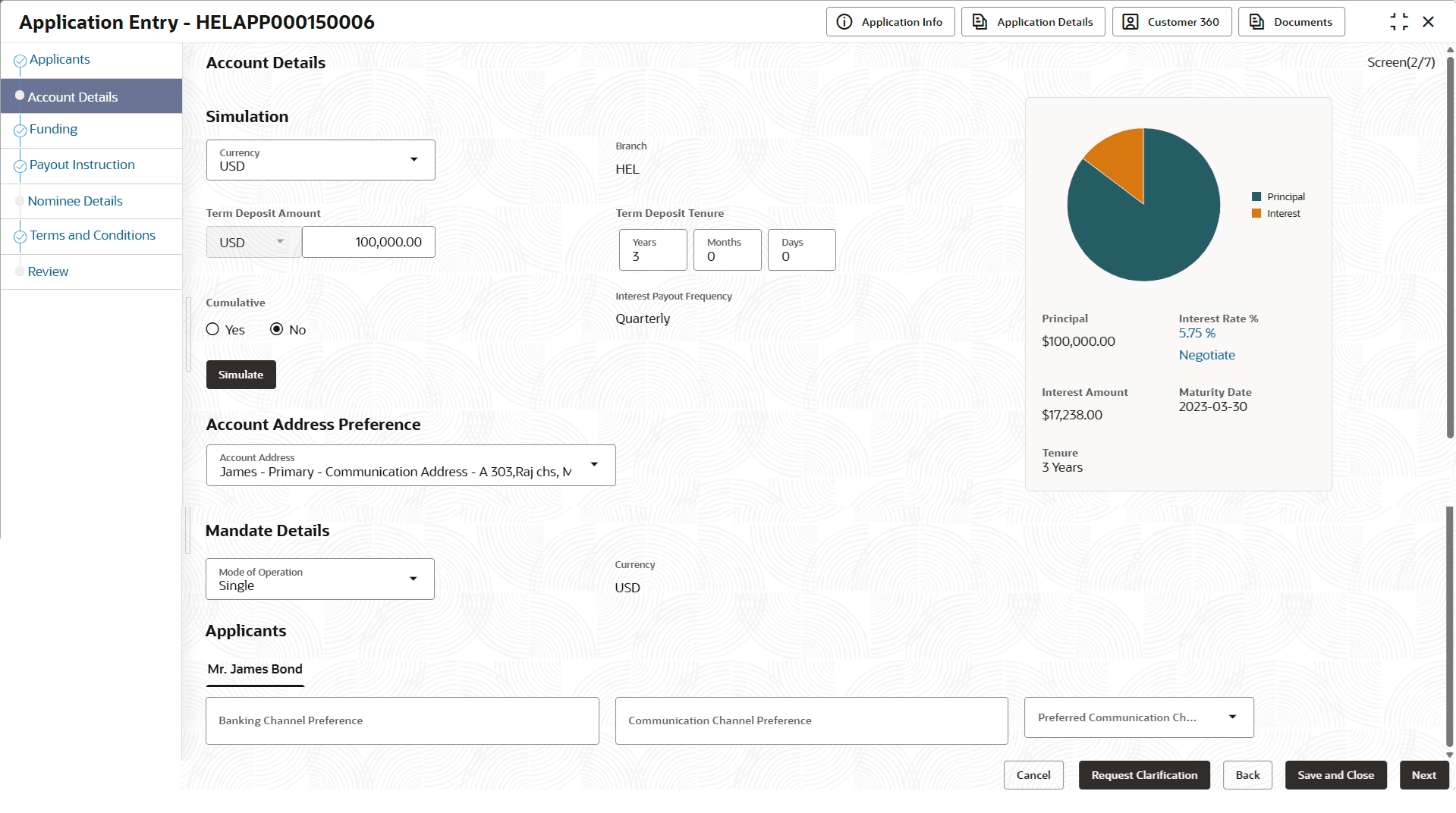The height and width of the screenshot is (813, 1456).
Task: Click the minimize screen arrows icon
Action: coord(1398,22)
